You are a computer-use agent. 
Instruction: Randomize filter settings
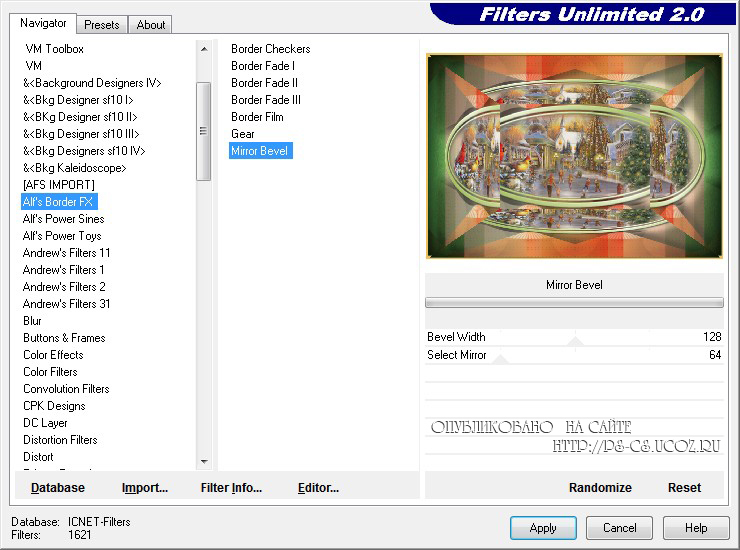pyautogui.click(x=600, y=488)
